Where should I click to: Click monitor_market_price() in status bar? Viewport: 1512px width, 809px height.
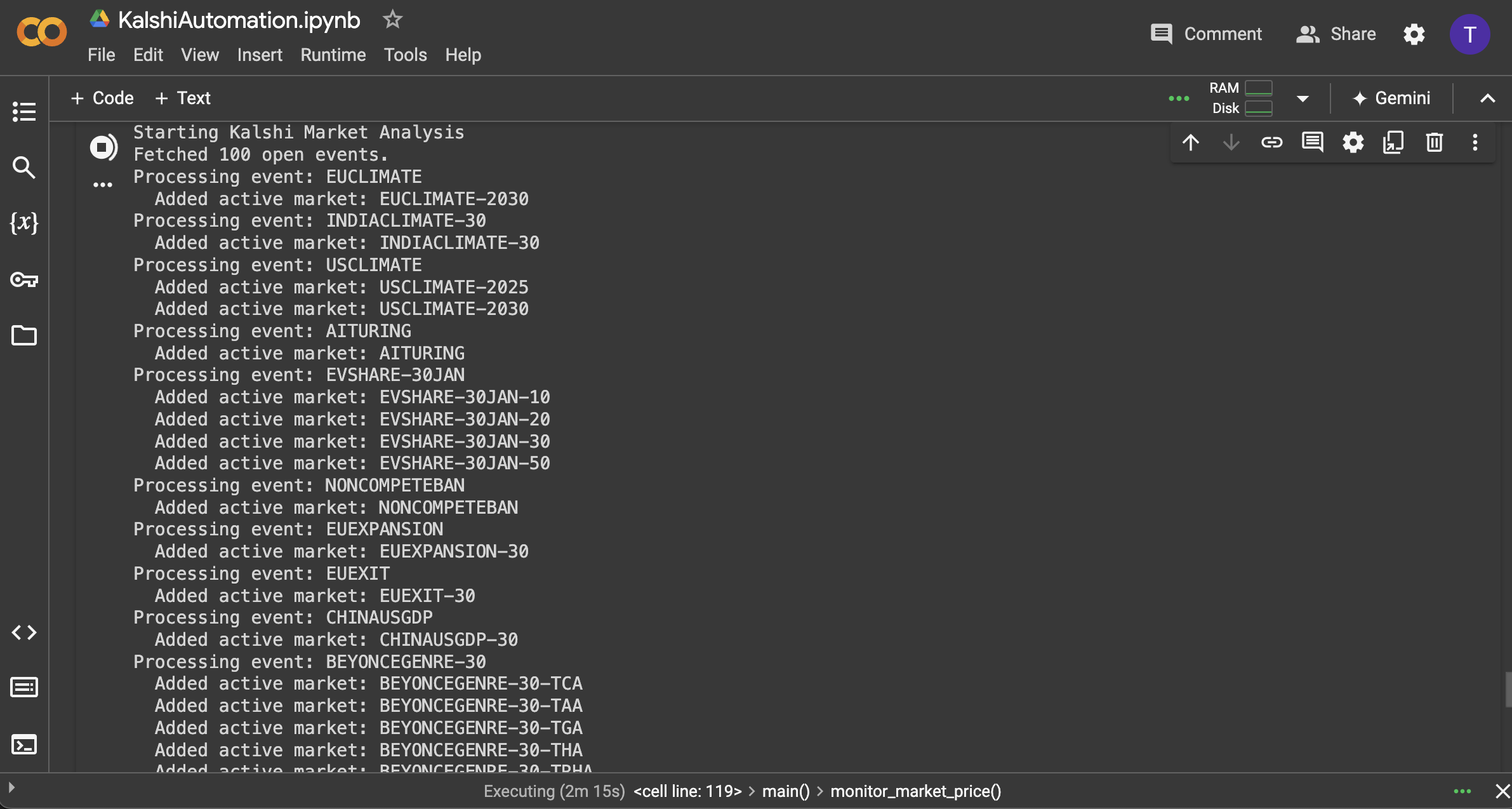click(915, 791)
